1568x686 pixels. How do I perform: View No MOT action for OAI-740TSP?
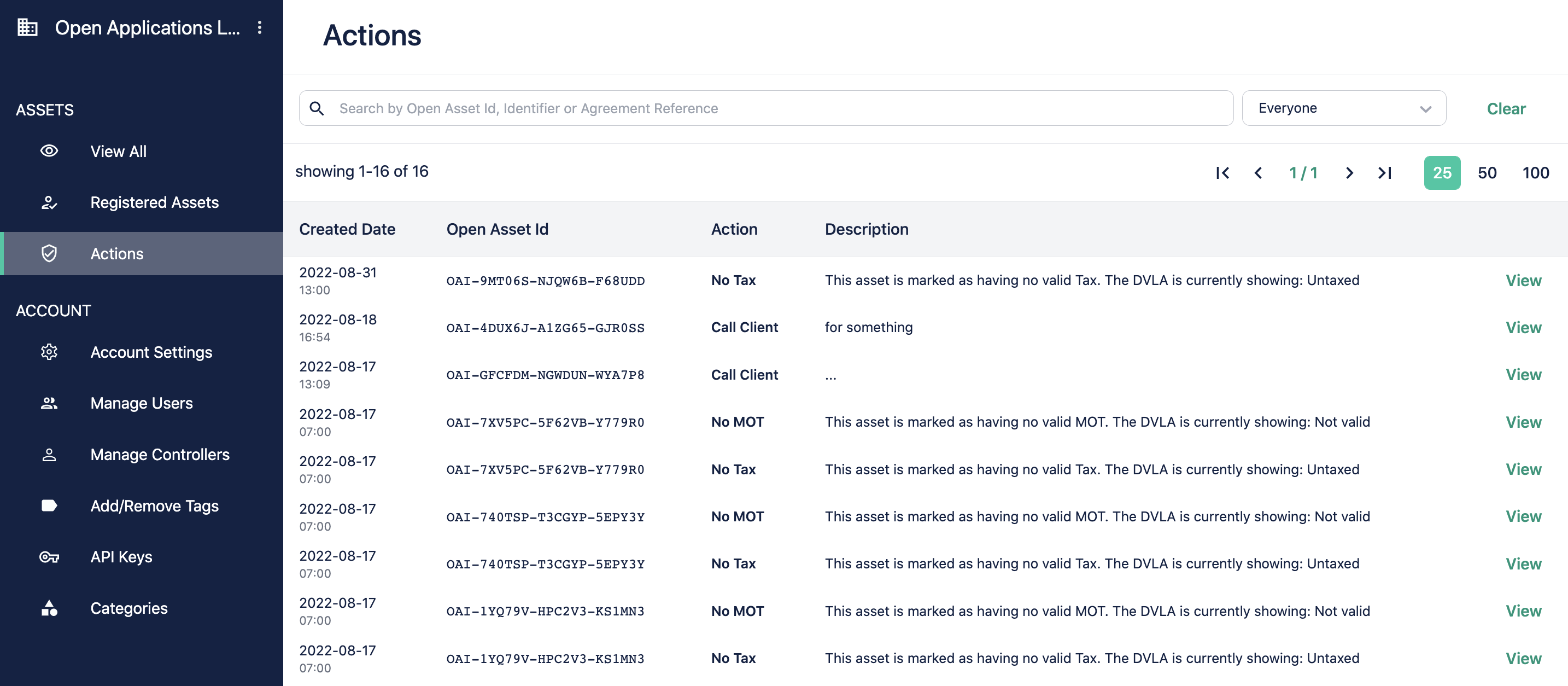click(1524, 516)
